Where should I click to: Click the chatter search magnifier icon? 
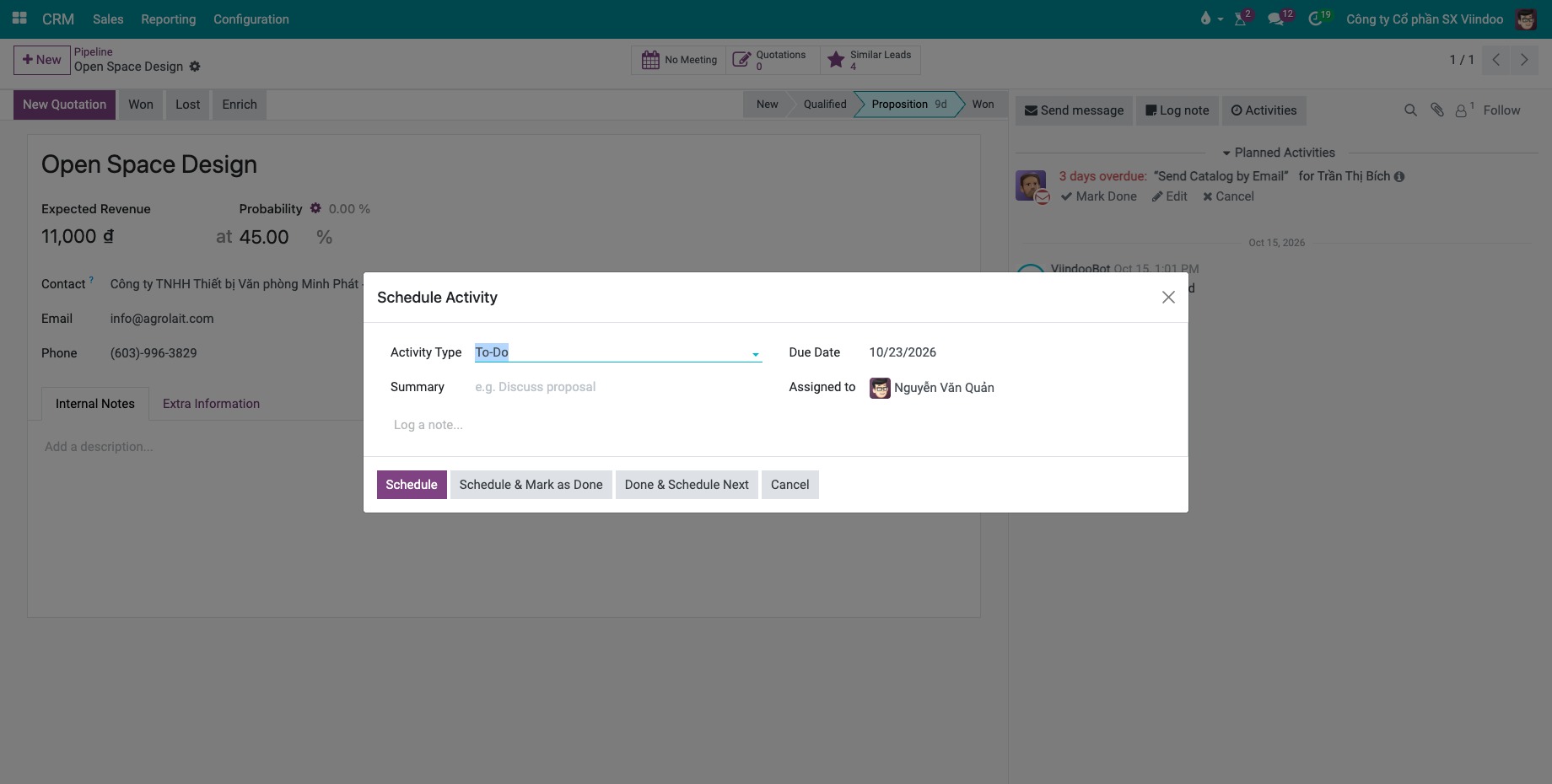coord(1410,110)
